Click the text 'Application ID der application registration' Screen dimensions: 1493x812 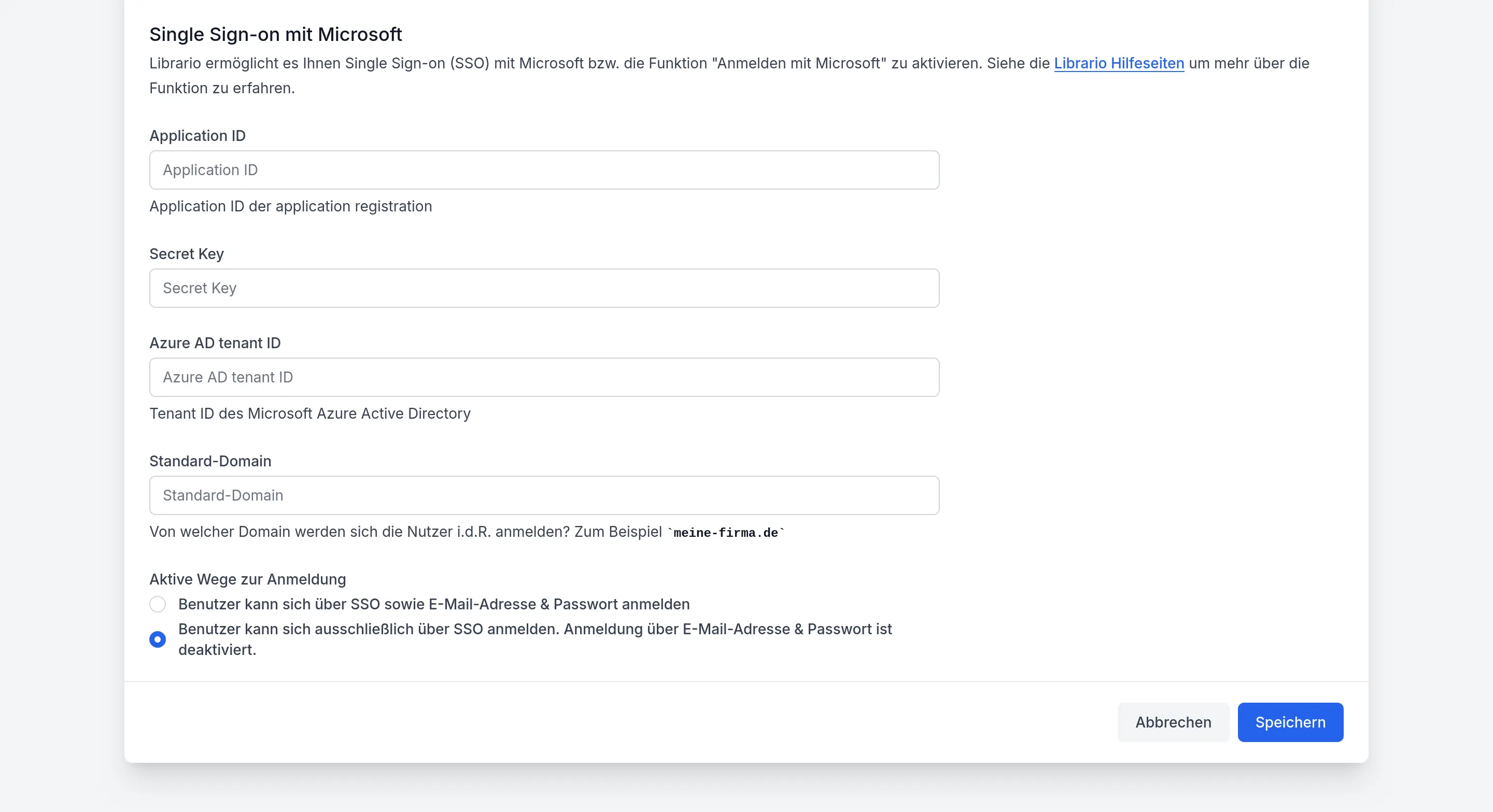(290, 206)
